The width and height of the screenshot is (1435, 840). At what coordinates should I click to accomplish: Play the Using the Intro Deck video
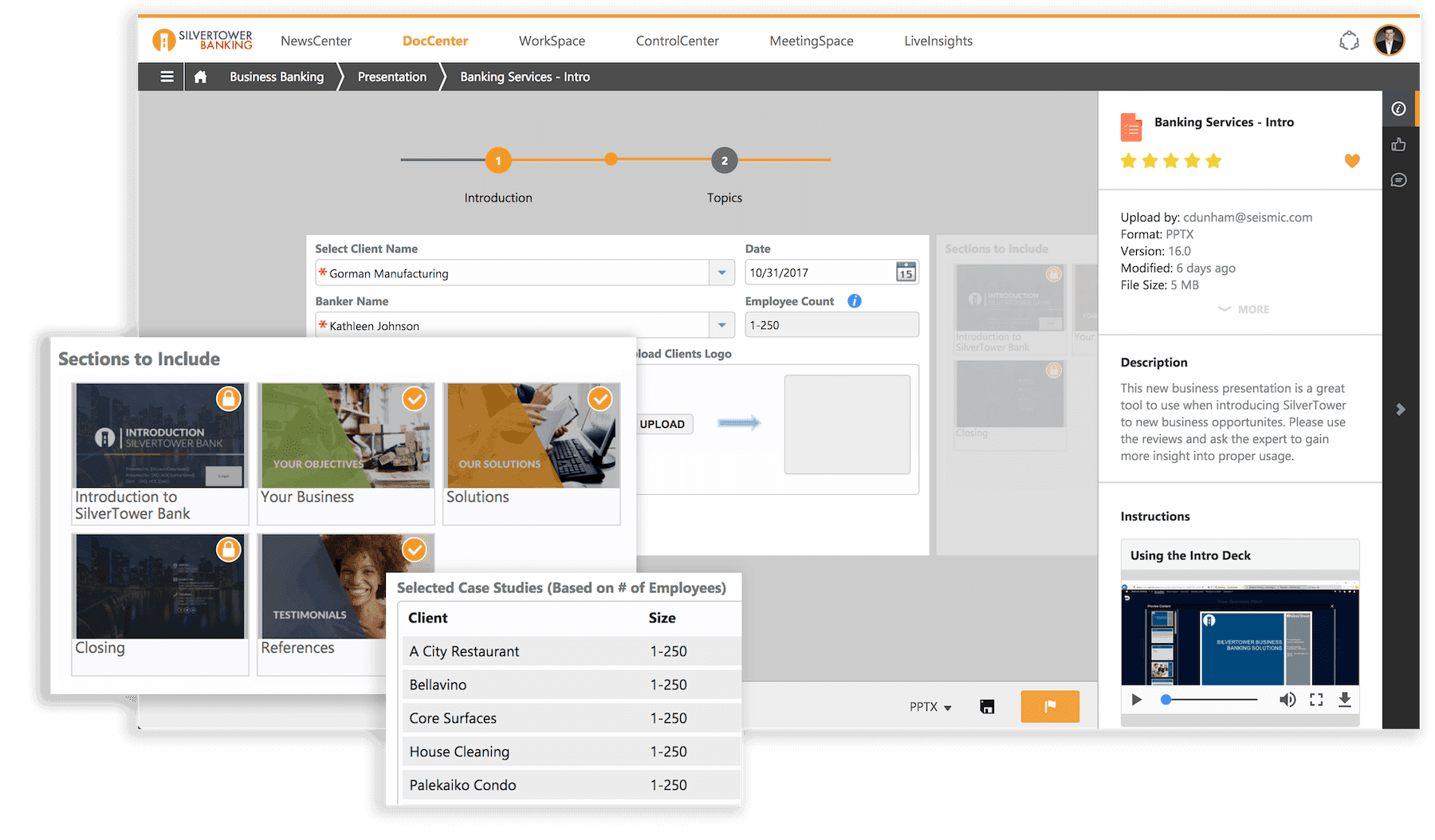pos(1137,700)
